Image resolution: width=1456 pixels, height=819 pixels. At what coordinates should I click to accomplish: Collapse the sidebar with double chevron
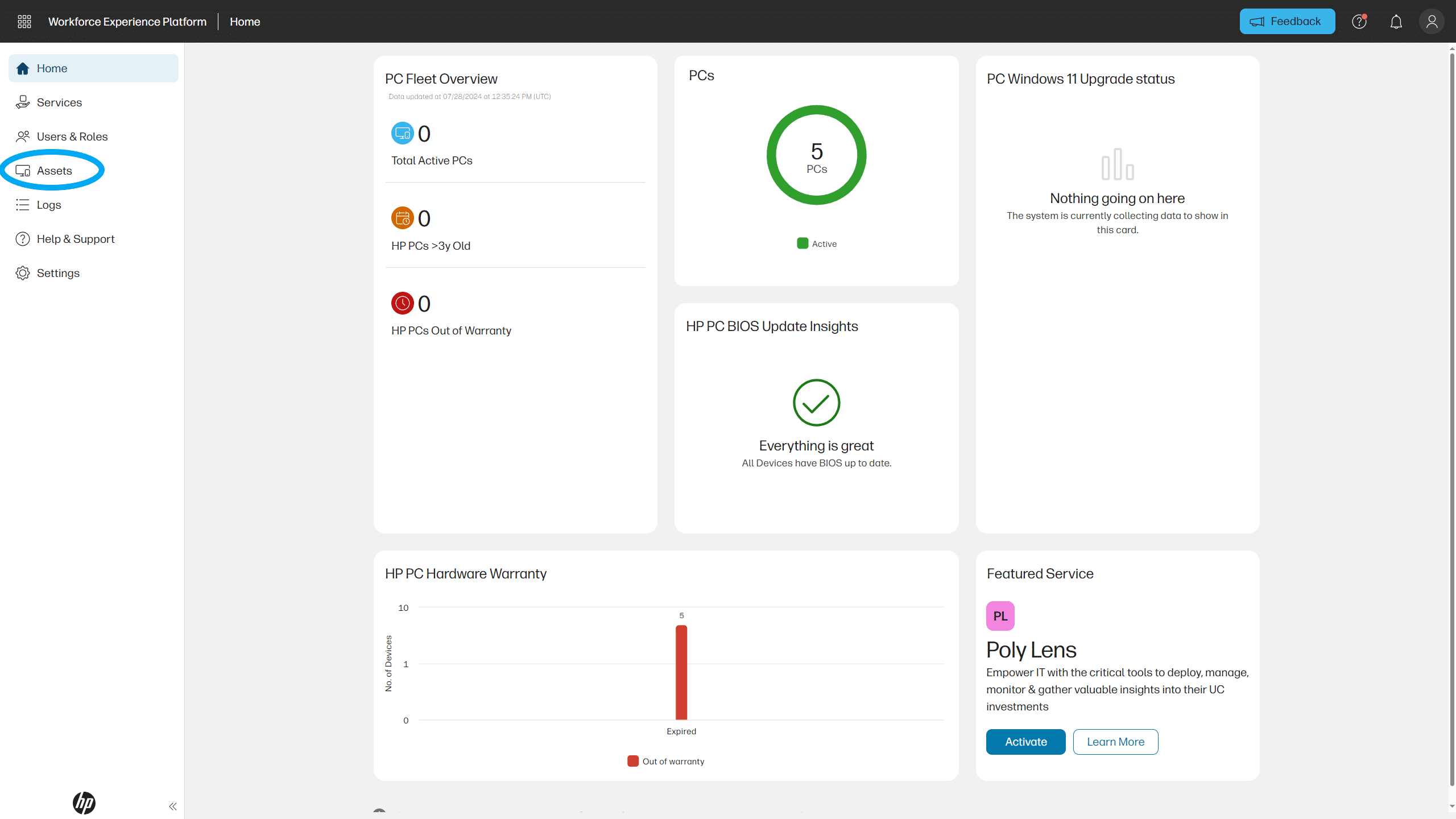pyautogui.click(x=173, y=806)
